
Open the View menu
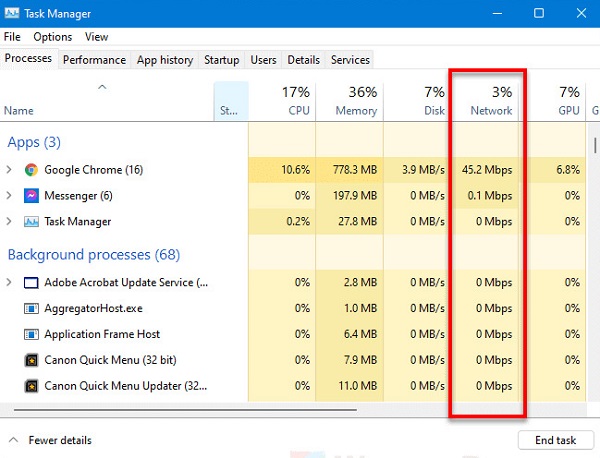[96, 37]
